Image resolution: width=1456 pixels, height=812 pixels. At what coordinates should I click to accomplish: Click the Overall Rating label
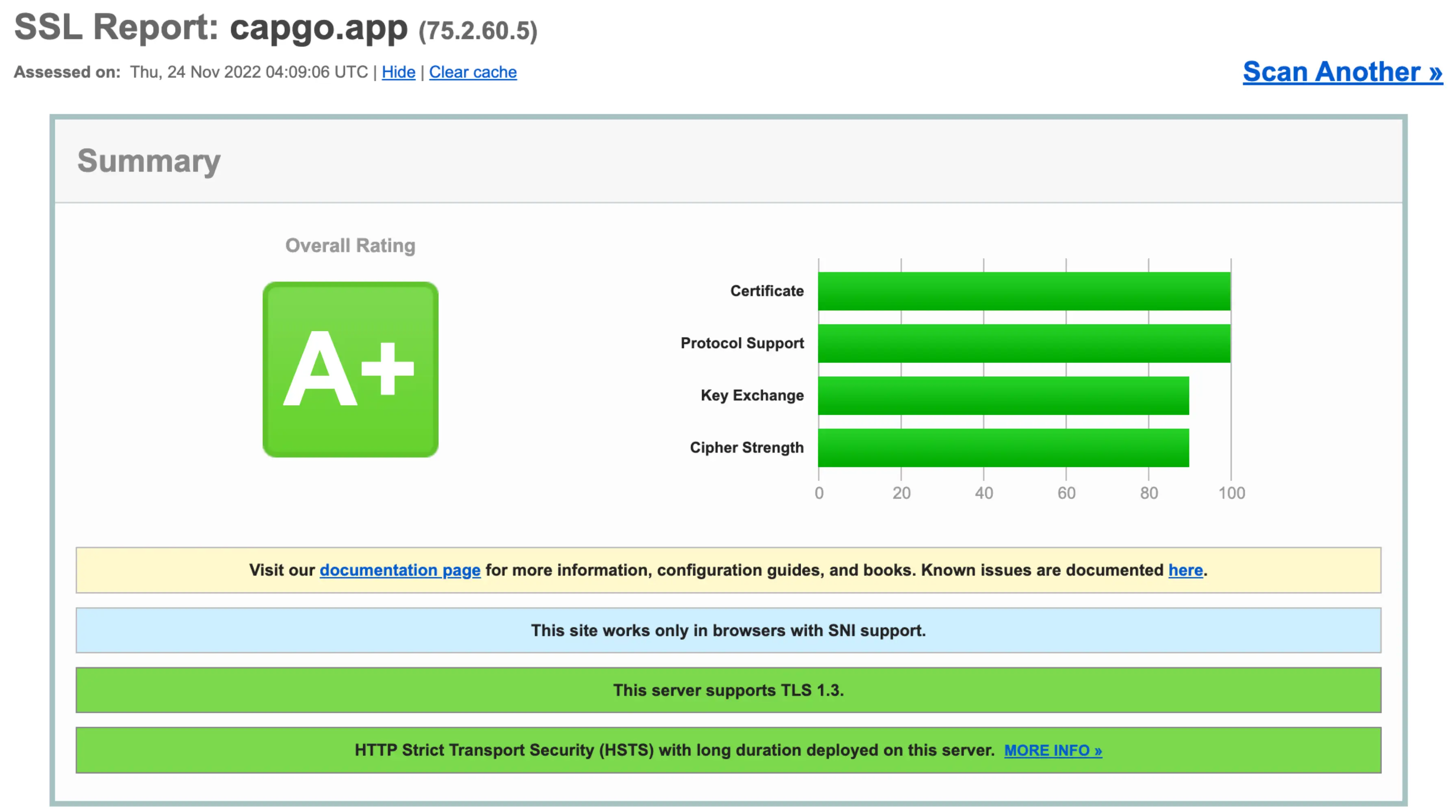(x=351, y=245)
